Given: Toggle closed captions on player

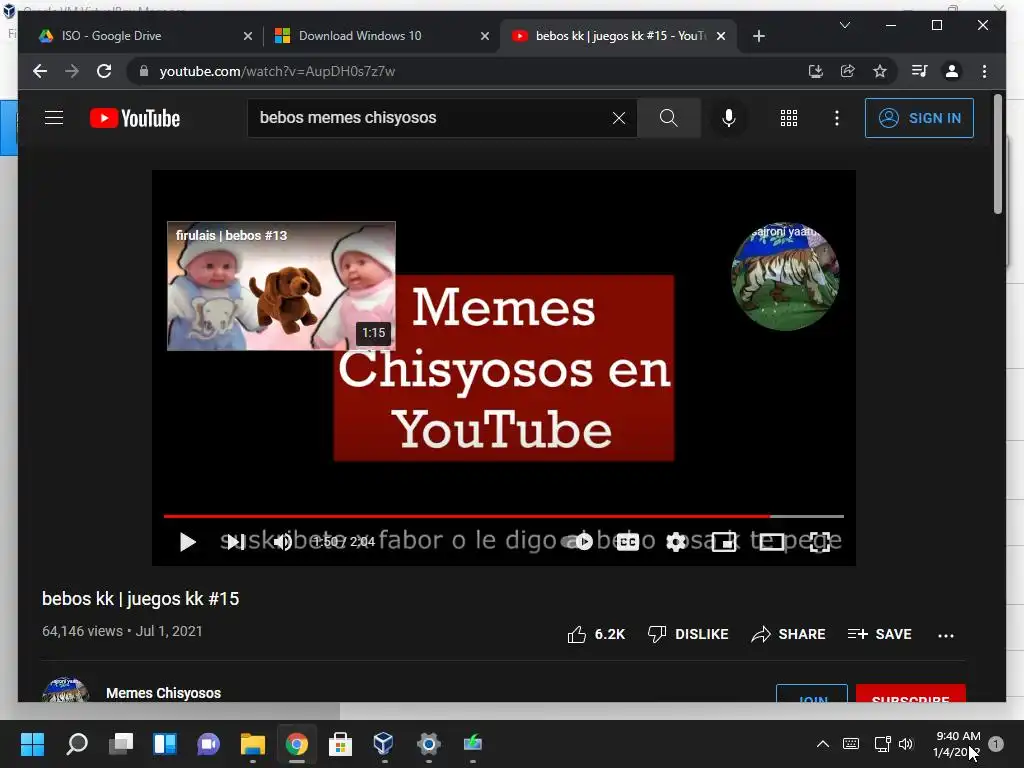Looking at the screenshot, I should pos(628,542).
